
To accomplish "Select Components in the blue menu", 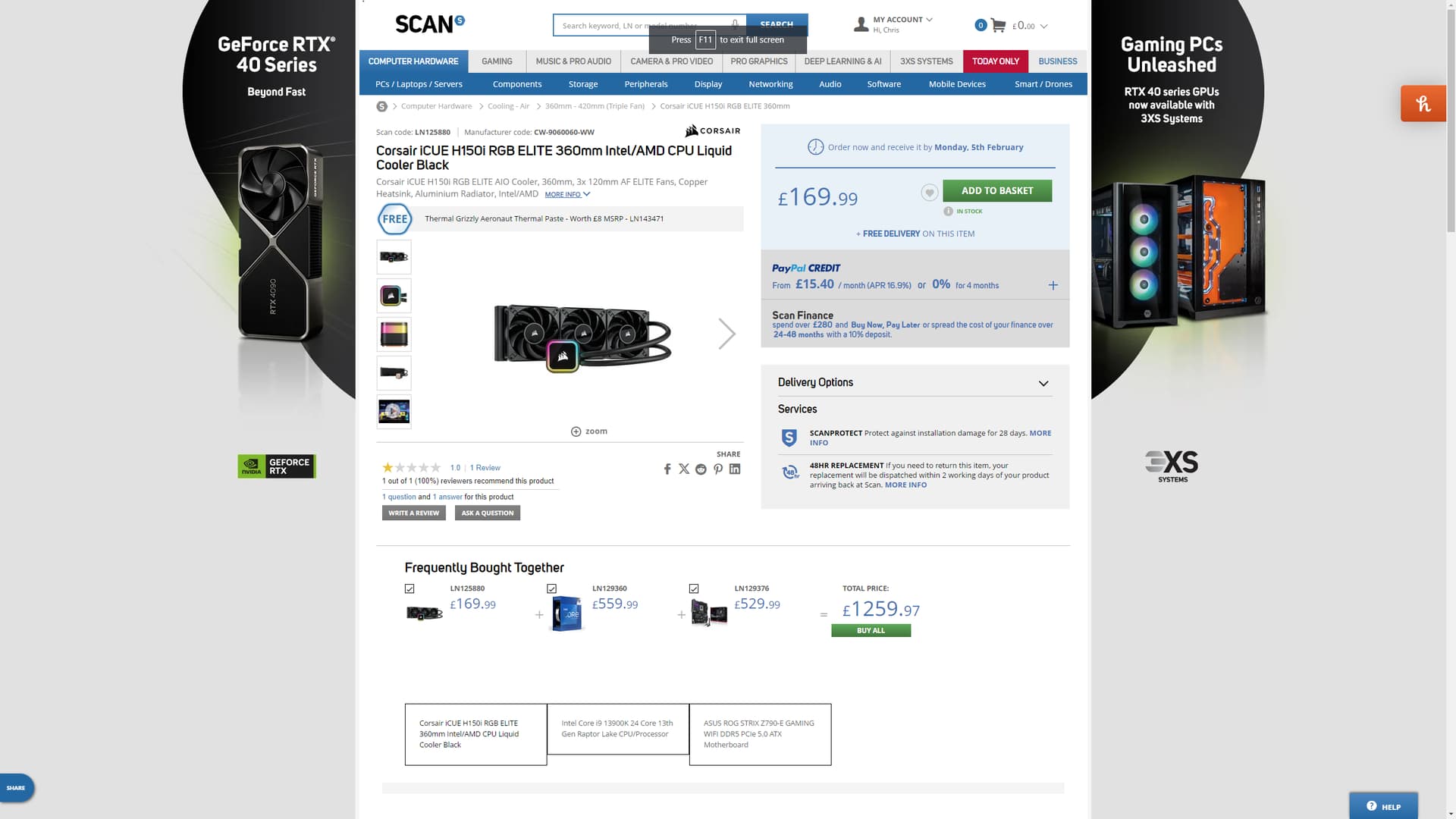I will tap(516, 84).
